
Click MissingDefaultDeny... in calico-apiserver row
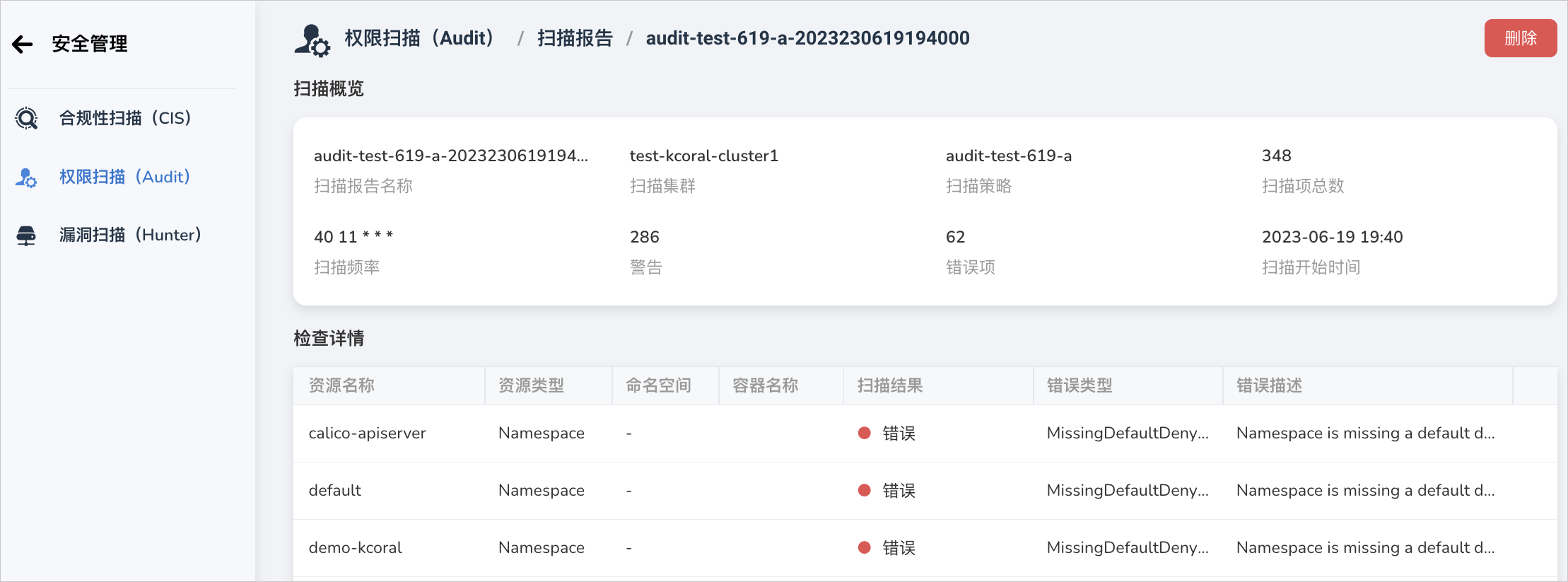[x=1128, y=433]
